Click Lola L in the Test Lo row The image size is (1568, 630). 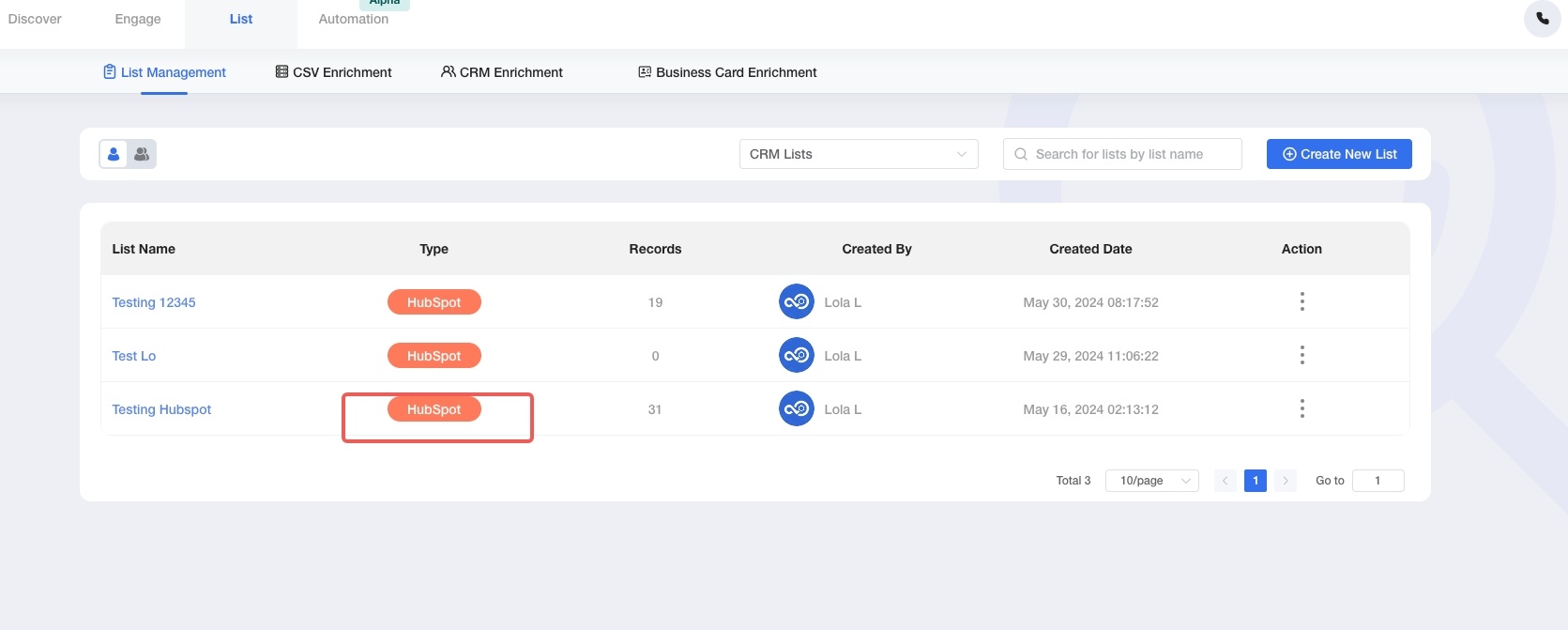coord(843,356)
